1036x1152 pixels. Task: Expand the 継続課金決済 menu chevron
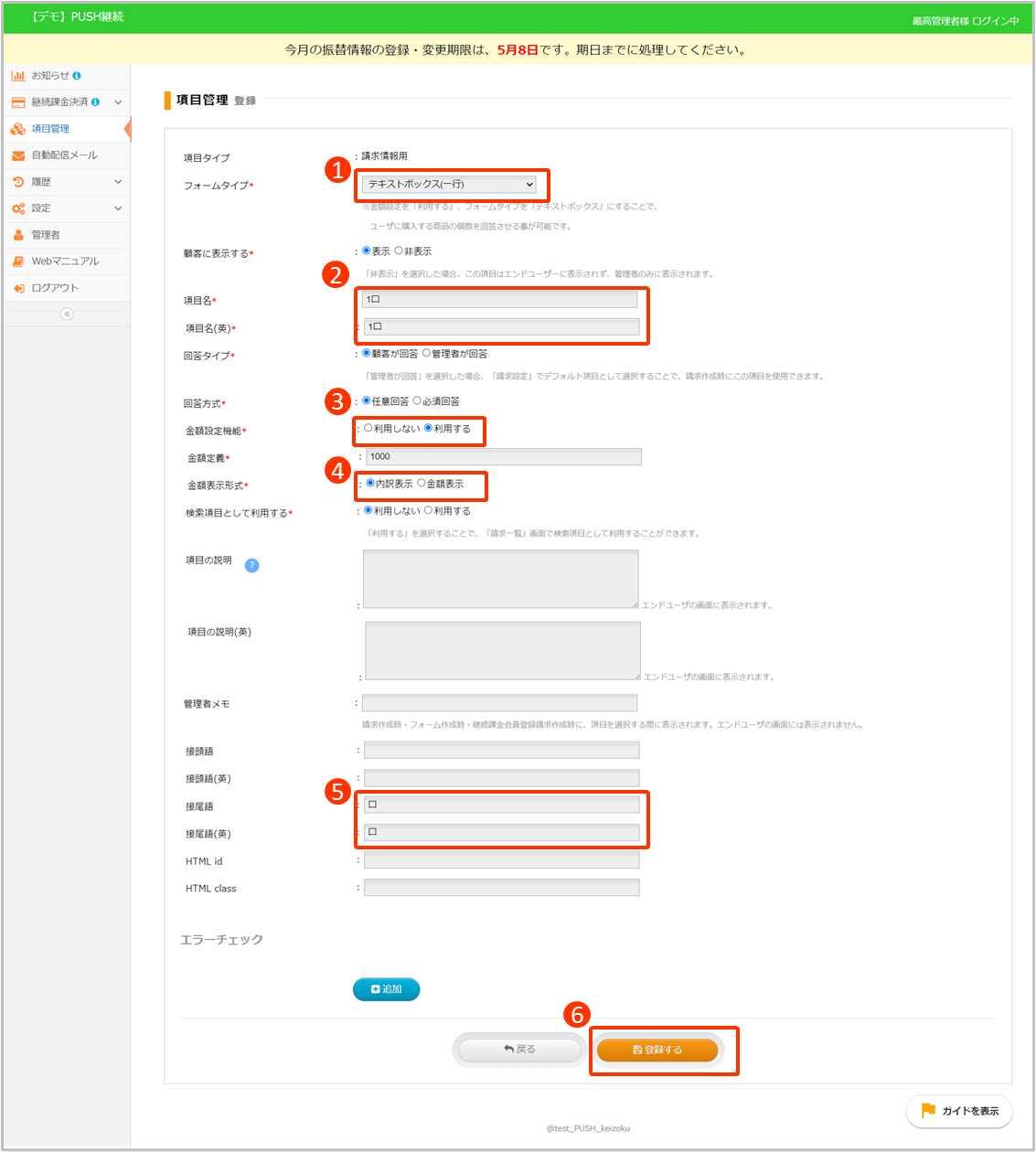tap(118, 102)
